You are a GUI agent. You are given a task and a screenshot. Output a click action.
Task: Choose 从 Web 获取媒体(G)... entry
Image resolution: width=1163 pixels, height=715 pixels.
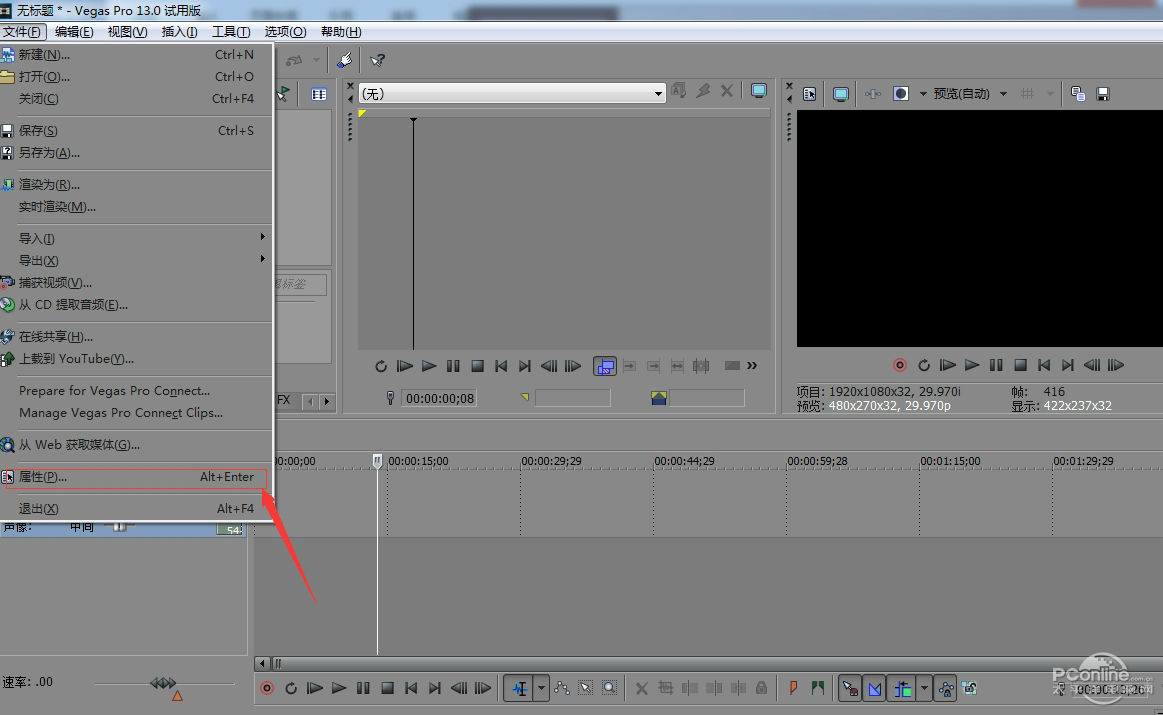(x=136, y=445)
